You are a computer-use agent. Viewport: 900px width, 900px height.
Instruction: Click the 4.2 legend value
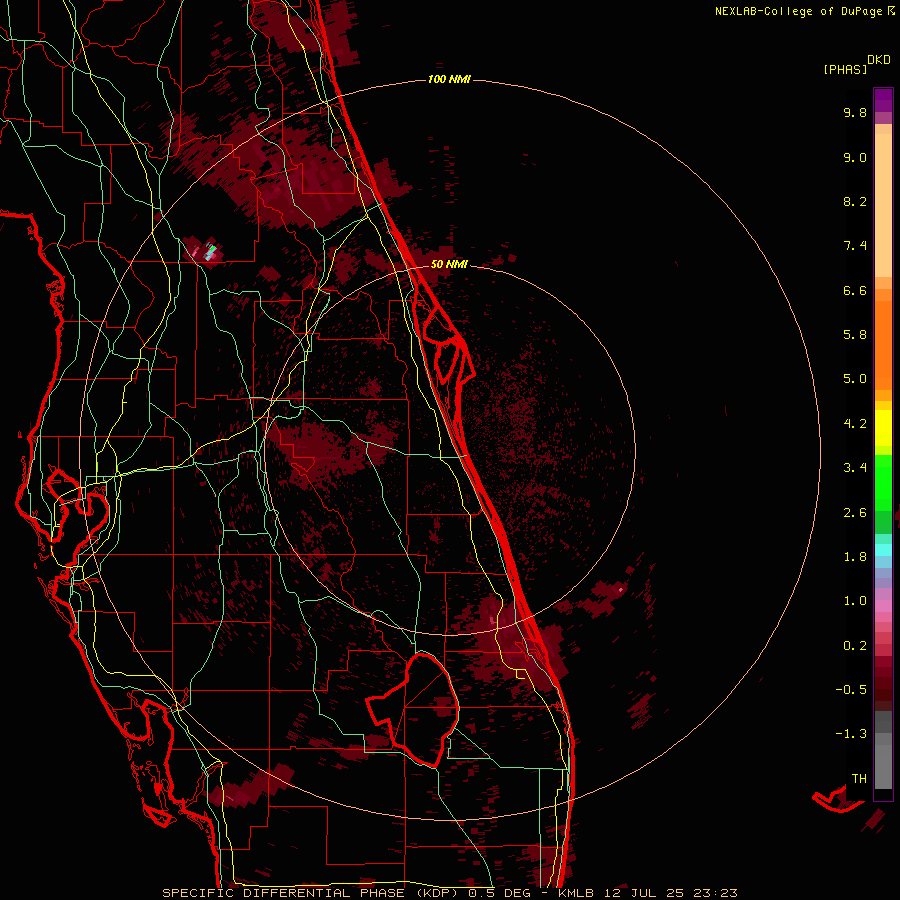pos(855,424)
